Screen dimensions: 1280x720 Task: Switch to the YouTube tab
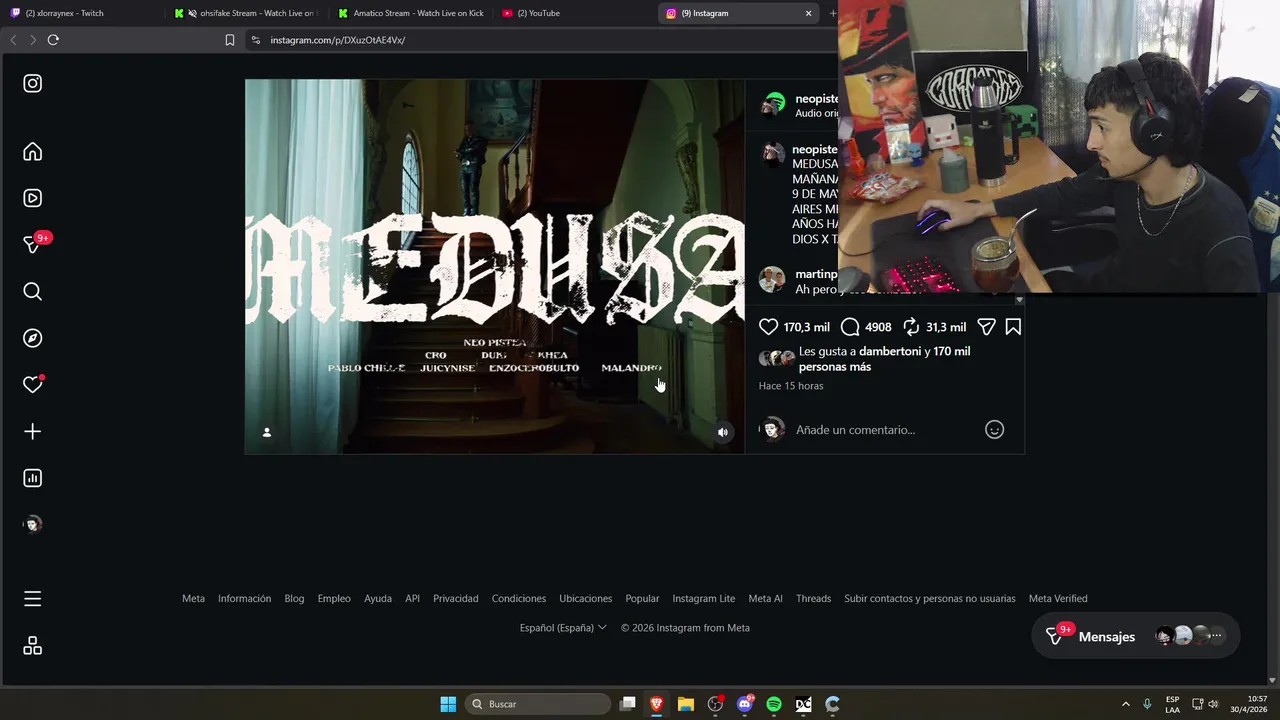coord(574,13)
